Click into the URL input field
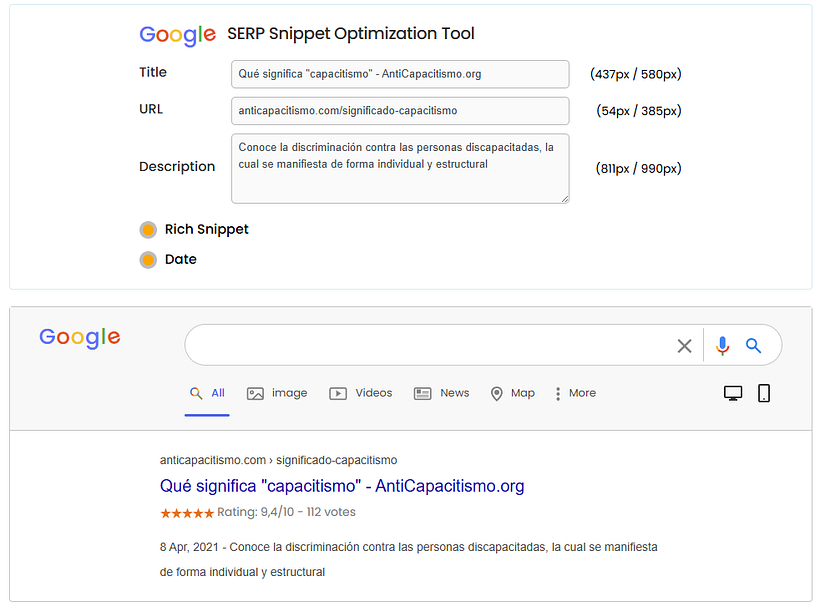 tap(400, 111)
